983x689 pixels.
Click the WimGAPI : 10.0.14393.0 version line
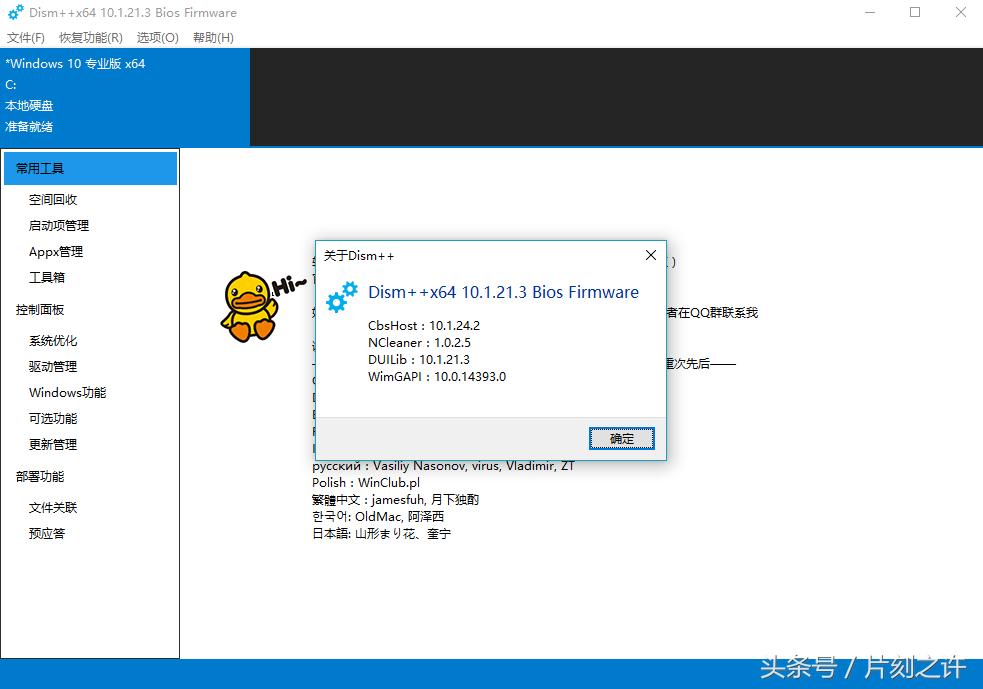(x=436, y=376)
